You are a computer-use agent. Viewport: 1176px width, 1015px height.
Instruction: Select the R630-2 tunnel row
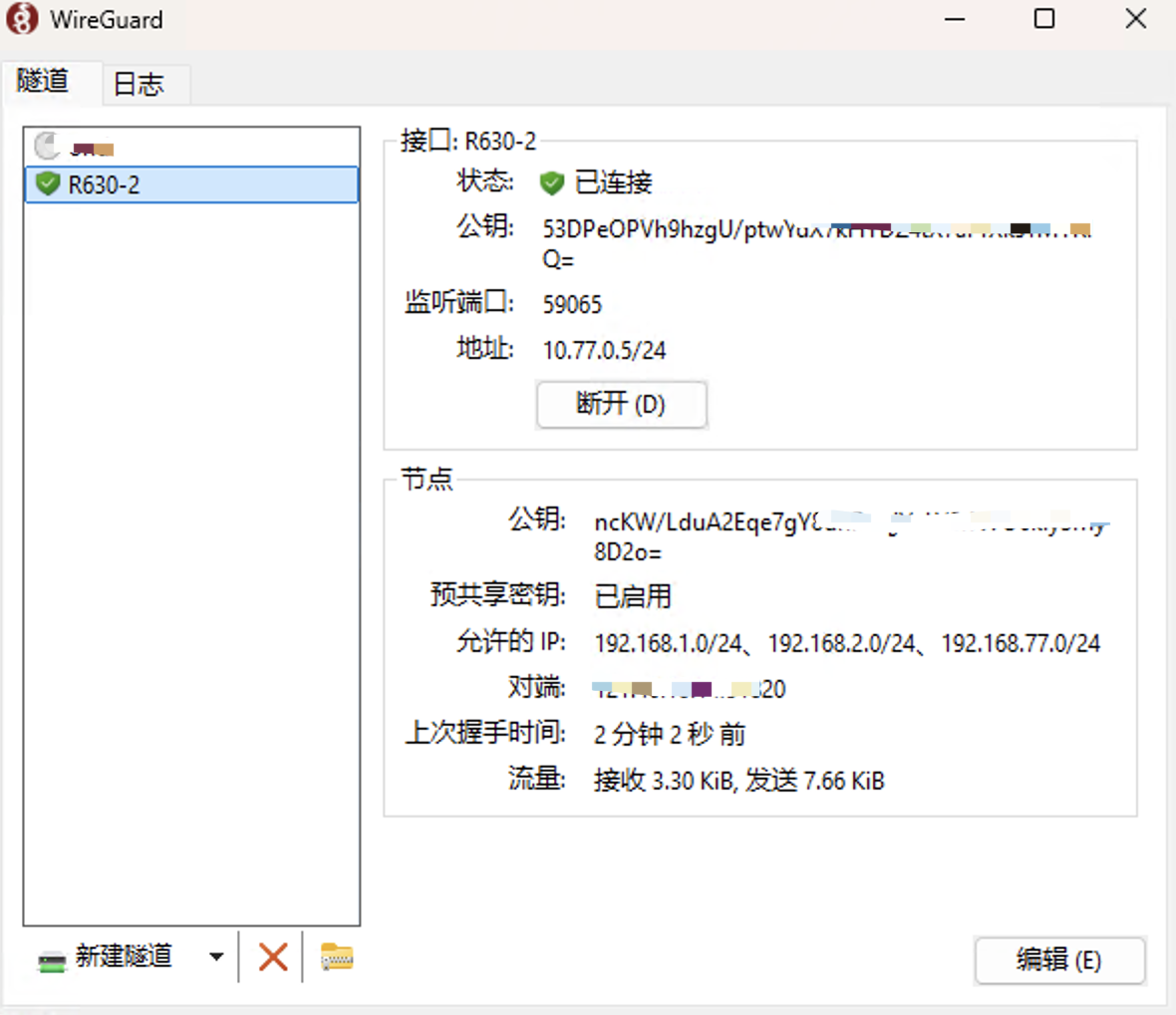point(192,184)
